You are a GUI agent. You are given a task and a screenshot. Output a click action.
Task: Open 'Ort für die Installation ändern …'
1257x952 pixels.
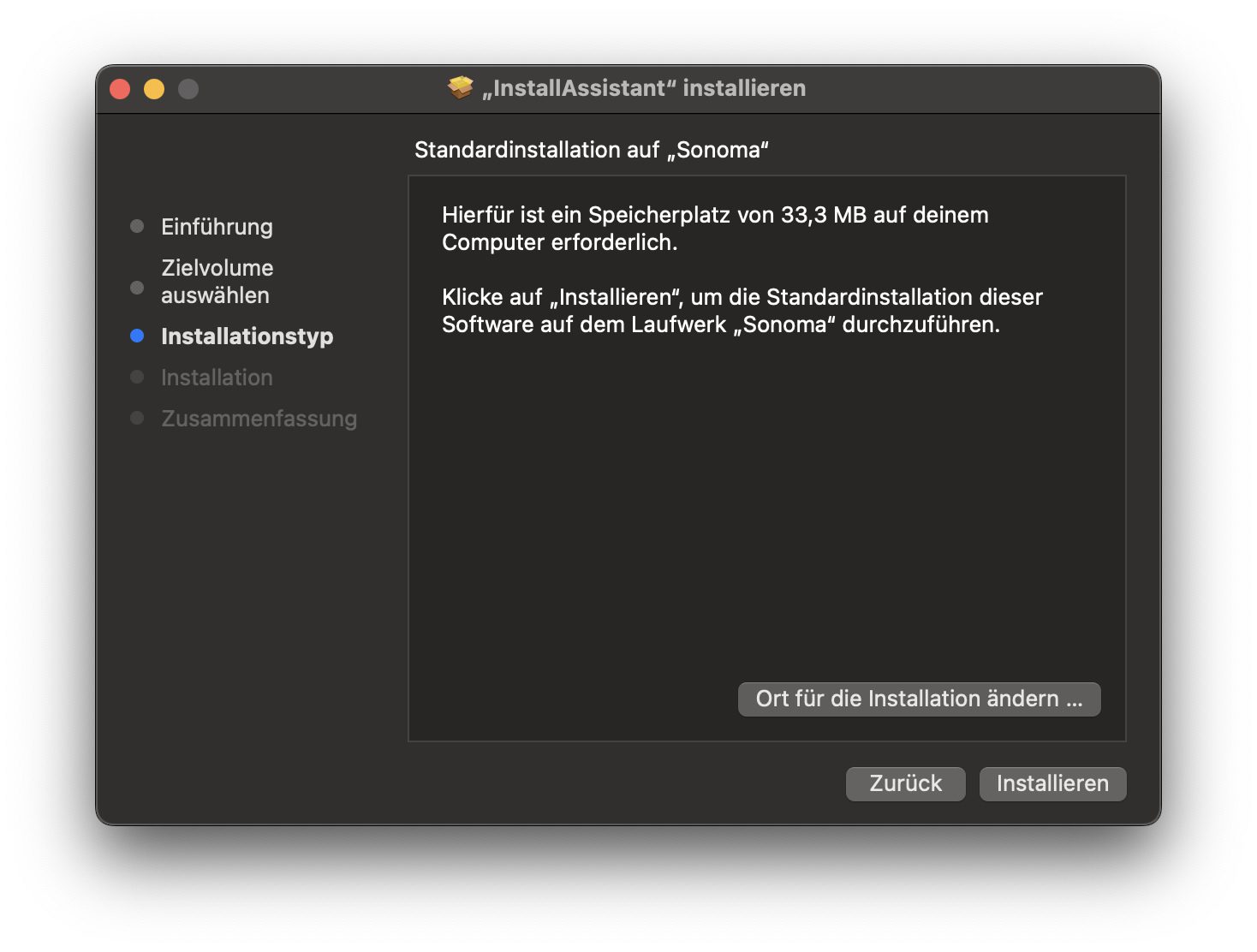[919, 699]
